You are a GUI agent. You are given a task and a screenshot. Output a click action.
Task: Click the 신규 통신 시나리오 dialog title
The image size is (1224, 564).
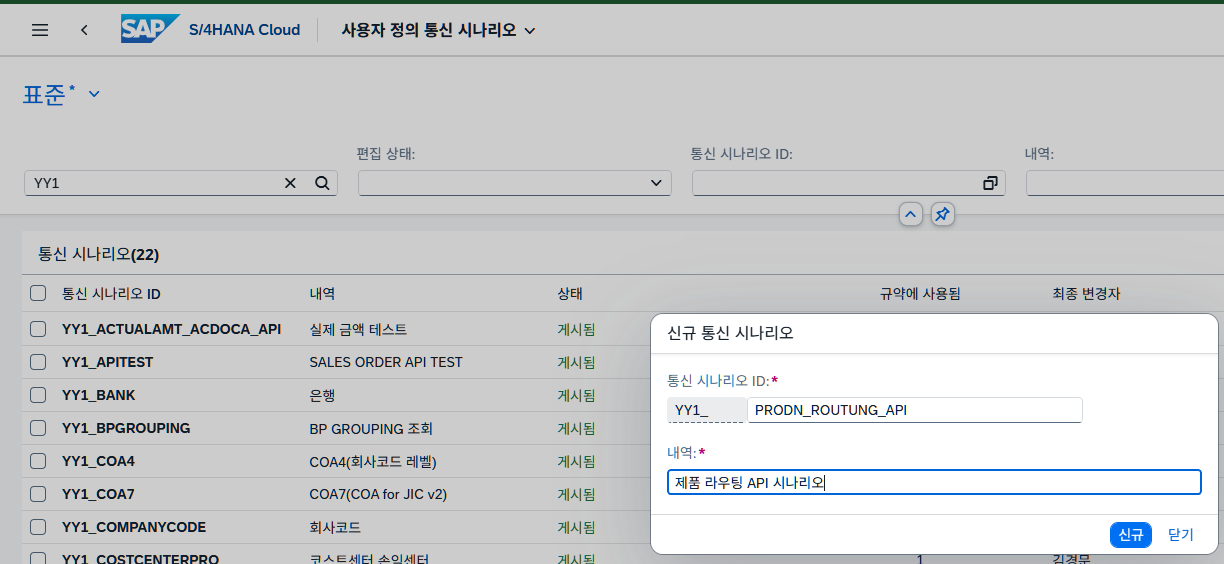pyautogui.click(x=730, y=333)
